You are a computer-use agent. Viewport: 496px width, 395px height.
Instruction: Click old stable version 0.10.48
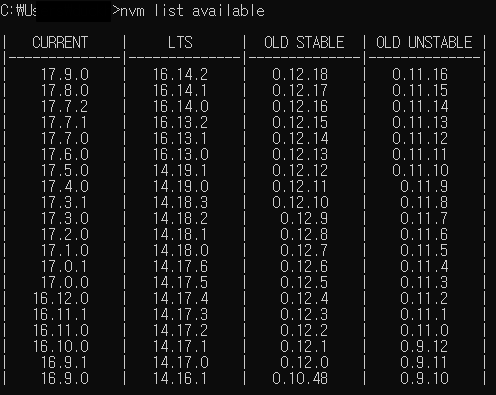pos(300,378)
